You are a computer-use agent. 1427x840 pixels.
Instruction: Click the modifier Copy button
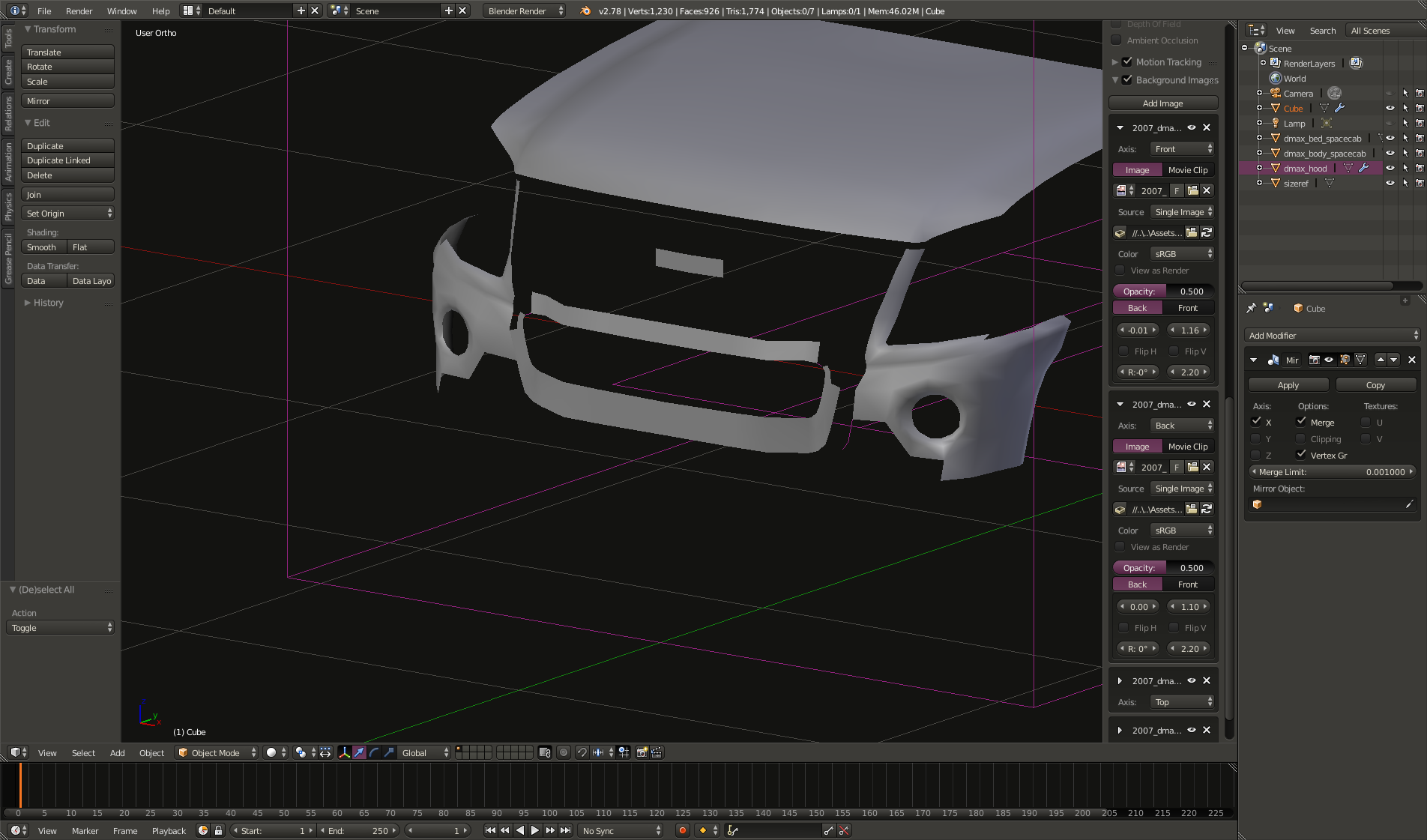1375,384
